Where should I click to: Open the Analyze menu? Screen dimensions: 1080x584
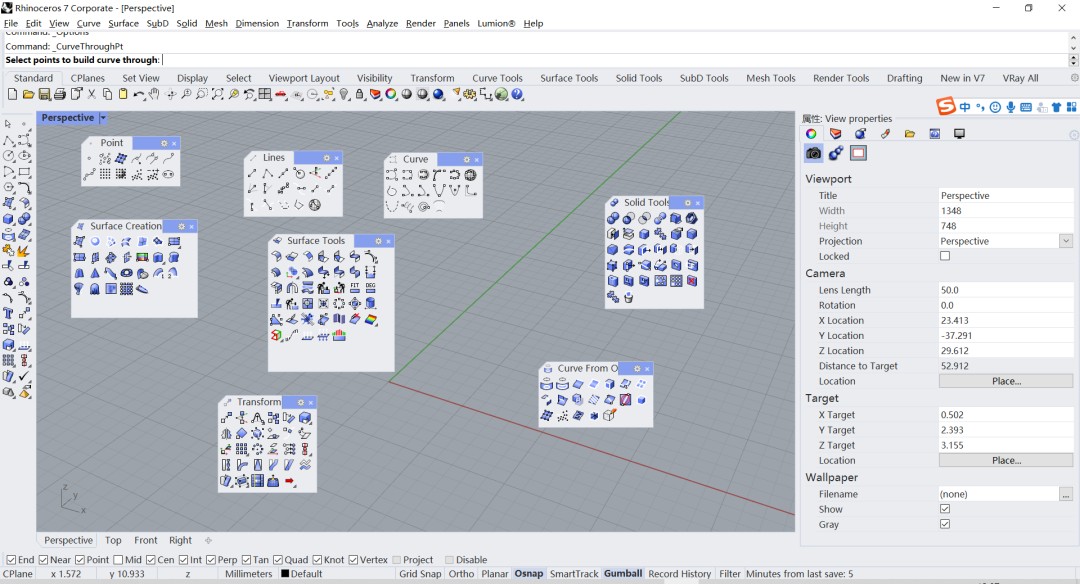coord(382,23)
